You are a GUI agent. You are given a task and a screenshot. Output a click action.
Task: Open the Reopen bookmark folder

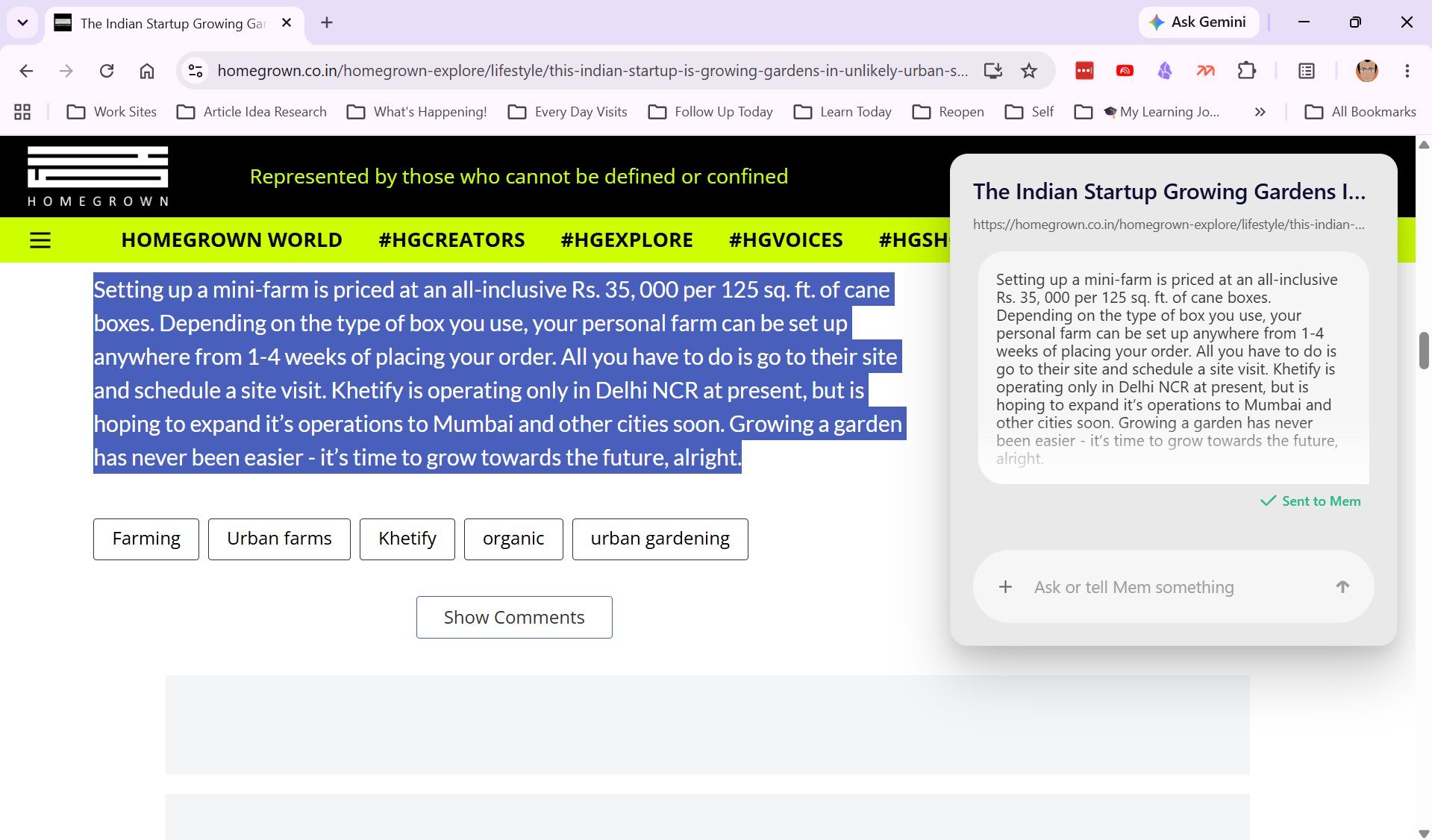click(948, 112)
